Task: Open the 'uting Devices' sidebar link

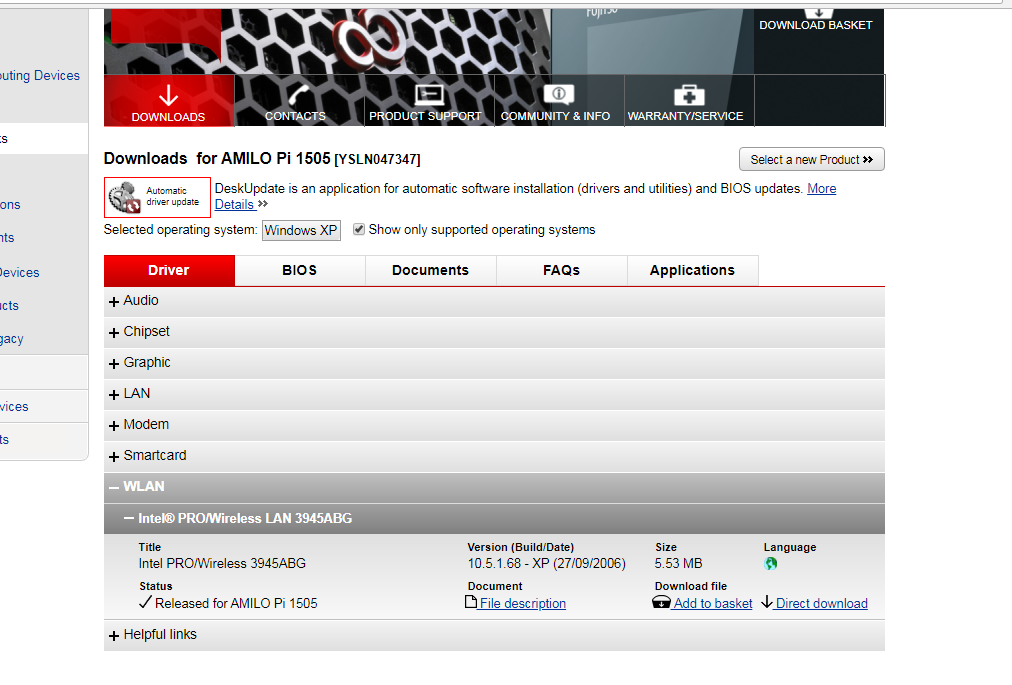Action: click(x=40, y=76)
